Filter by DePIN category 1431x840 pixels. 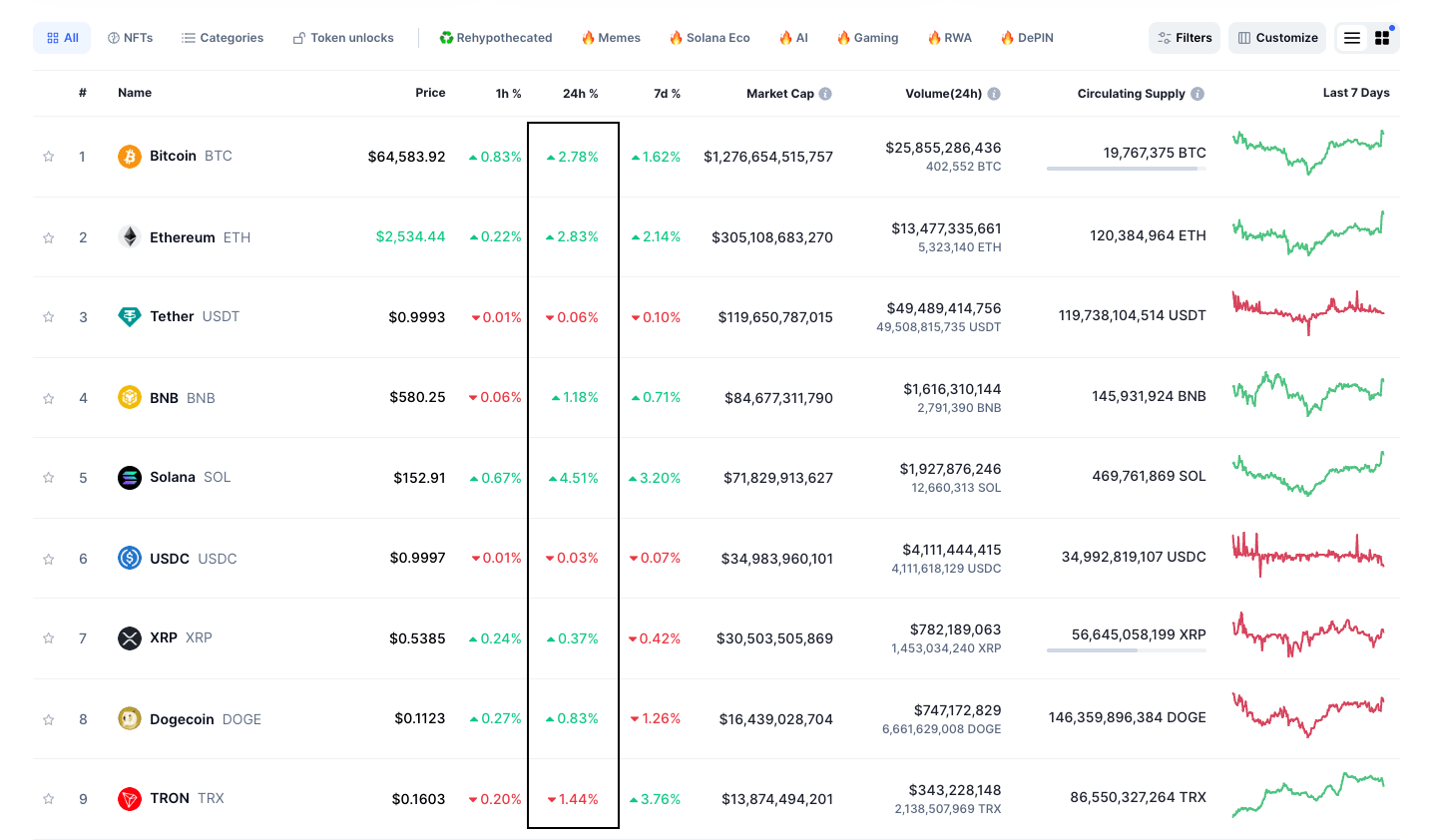click(x=1027, y=38)
